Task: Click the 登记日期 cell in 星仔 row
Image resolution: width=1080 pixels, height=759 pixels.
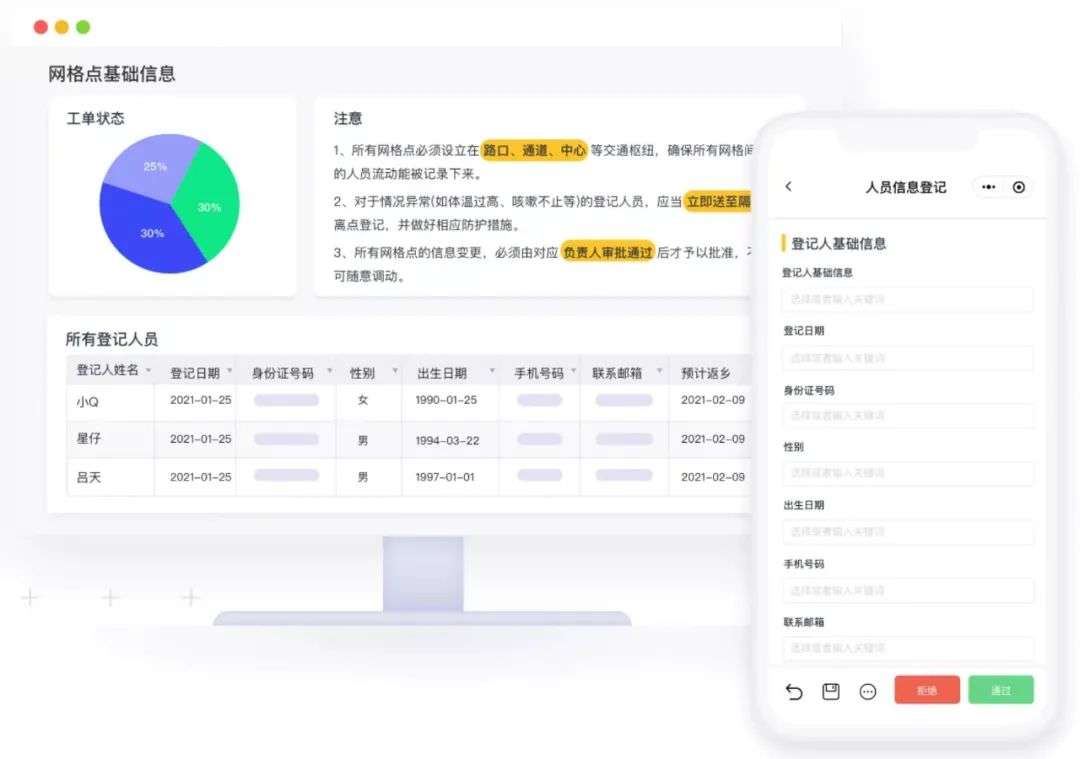Action: point(200,439)
